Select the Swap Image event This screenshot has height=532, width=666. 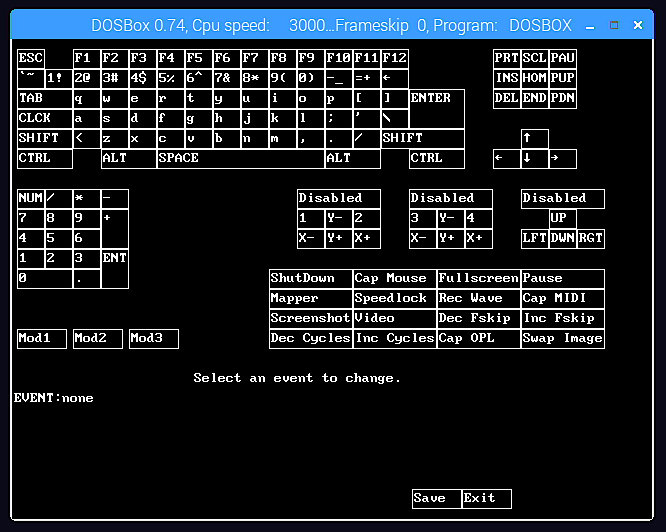[x=563, y=339]
